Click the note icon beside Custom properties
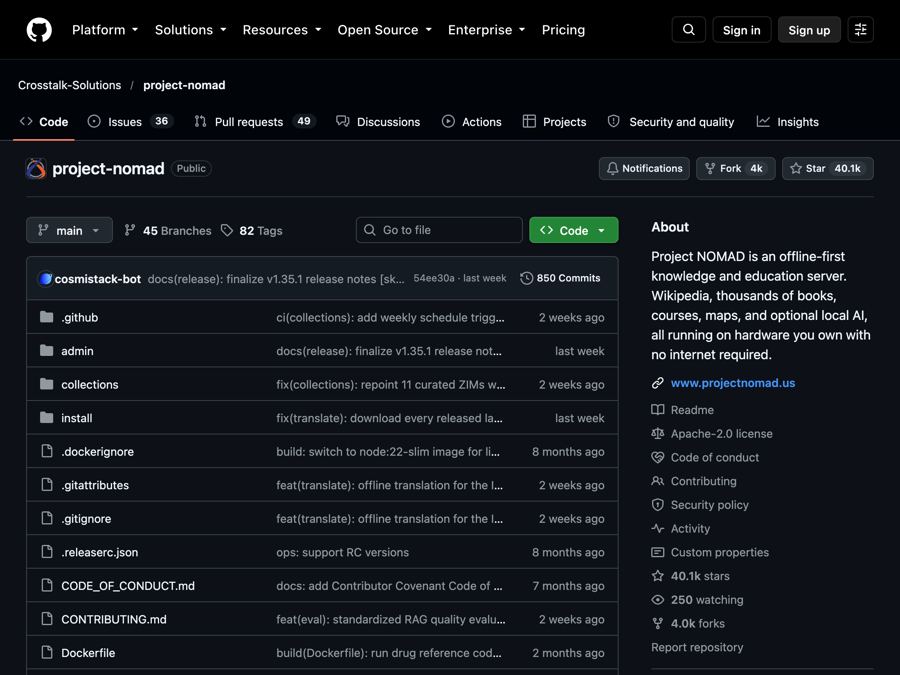This screenshot has width=900, height=675. point(658,552)
